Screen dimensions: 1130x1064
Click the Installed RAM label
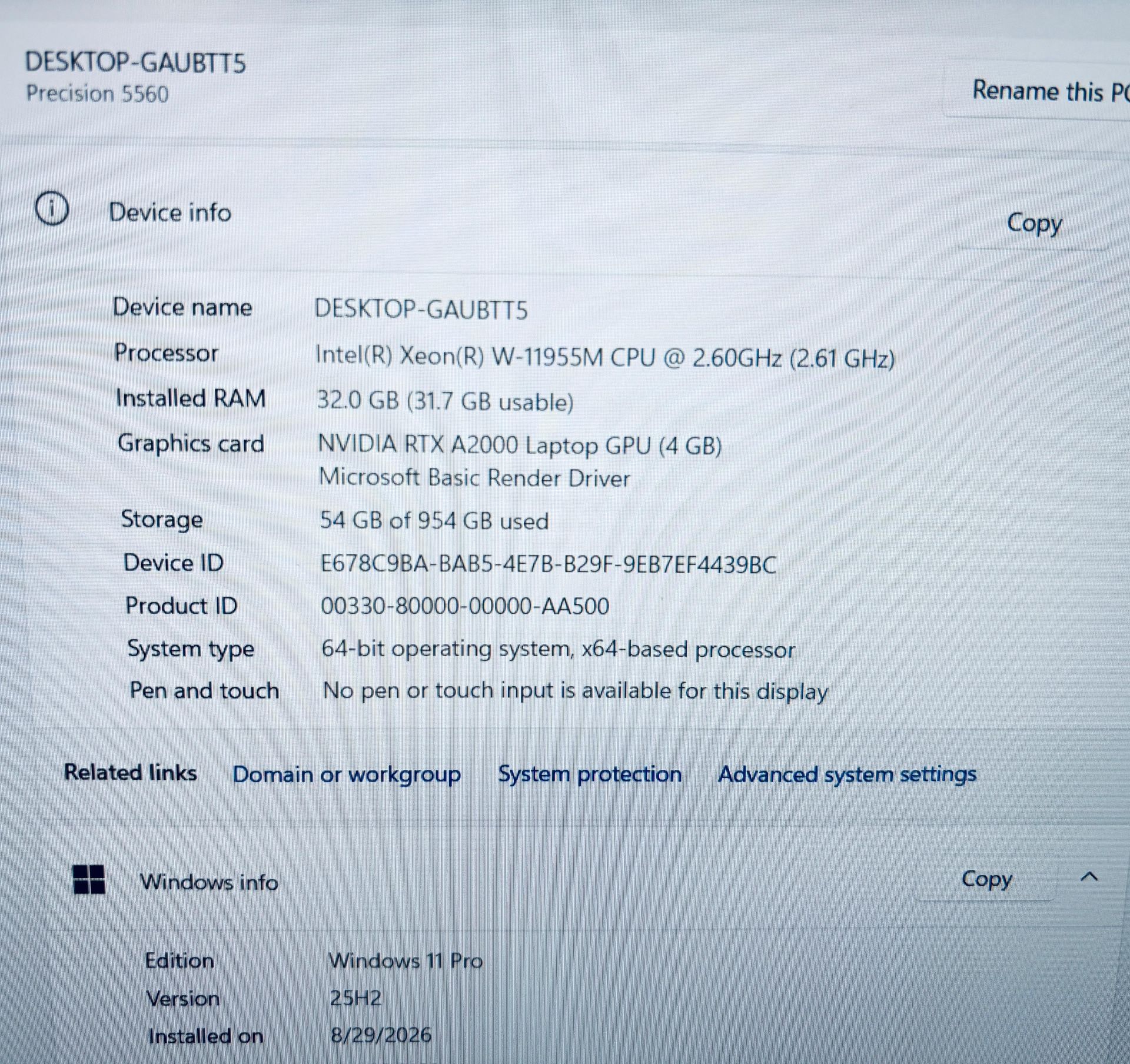click(191, 398)
